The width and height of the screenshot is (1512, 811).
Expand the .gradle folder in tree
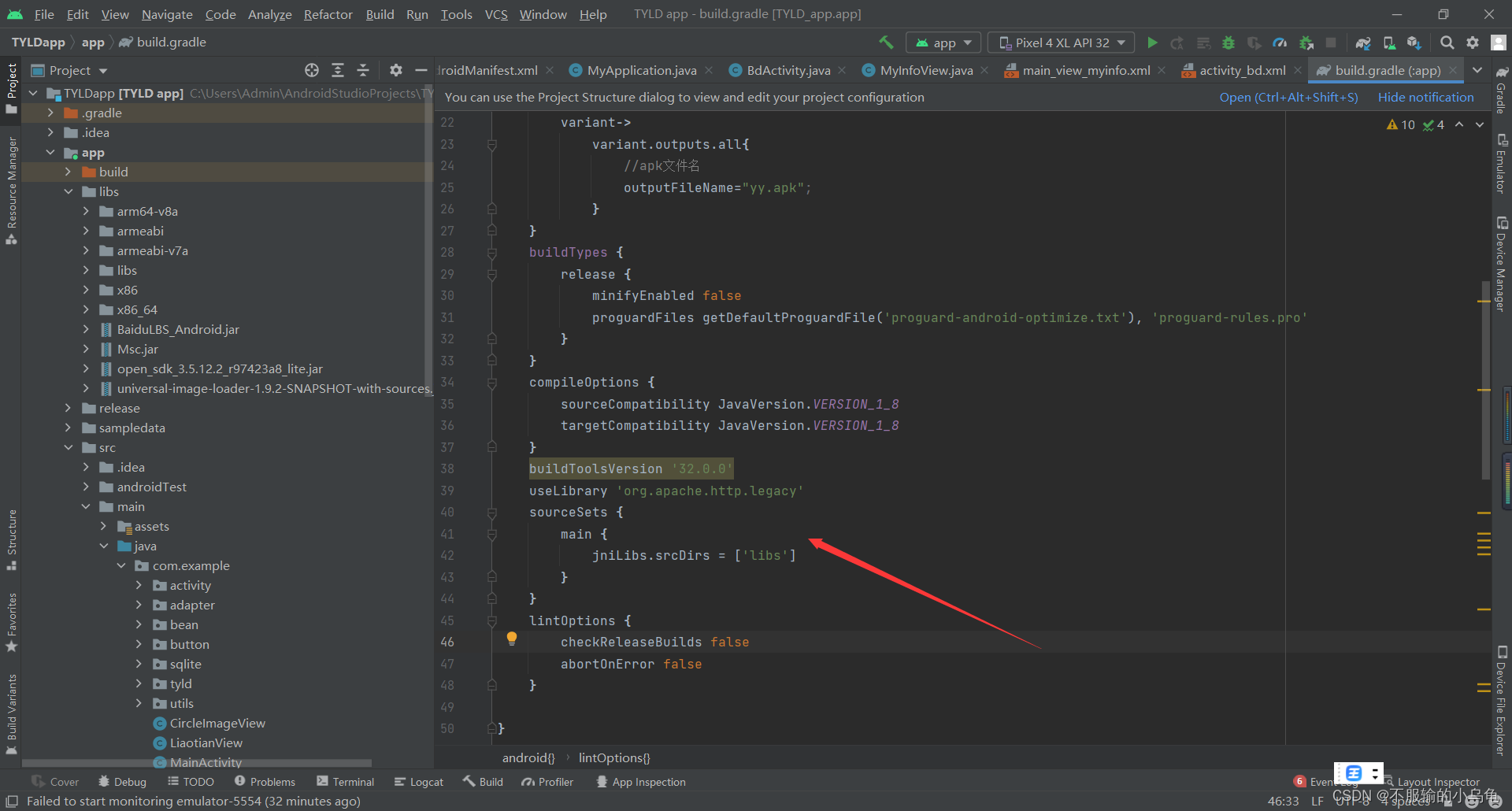[x=50, y=113]
